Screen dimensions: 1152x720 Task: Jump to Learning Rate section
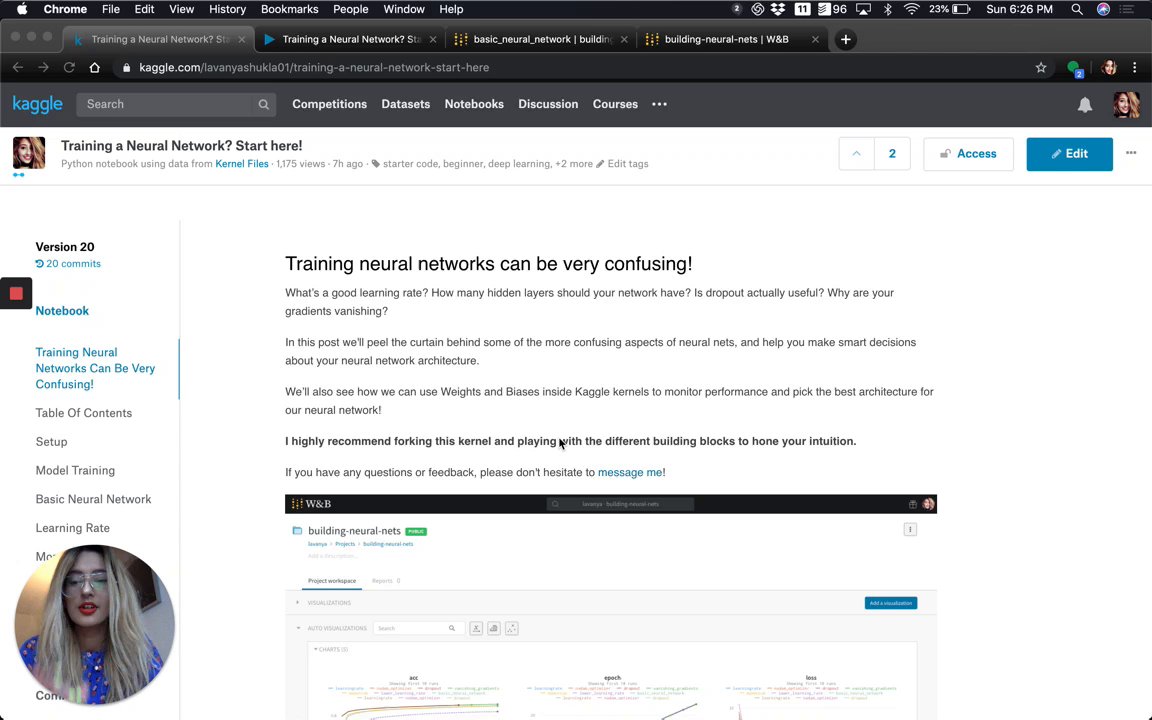pos(73,528)
